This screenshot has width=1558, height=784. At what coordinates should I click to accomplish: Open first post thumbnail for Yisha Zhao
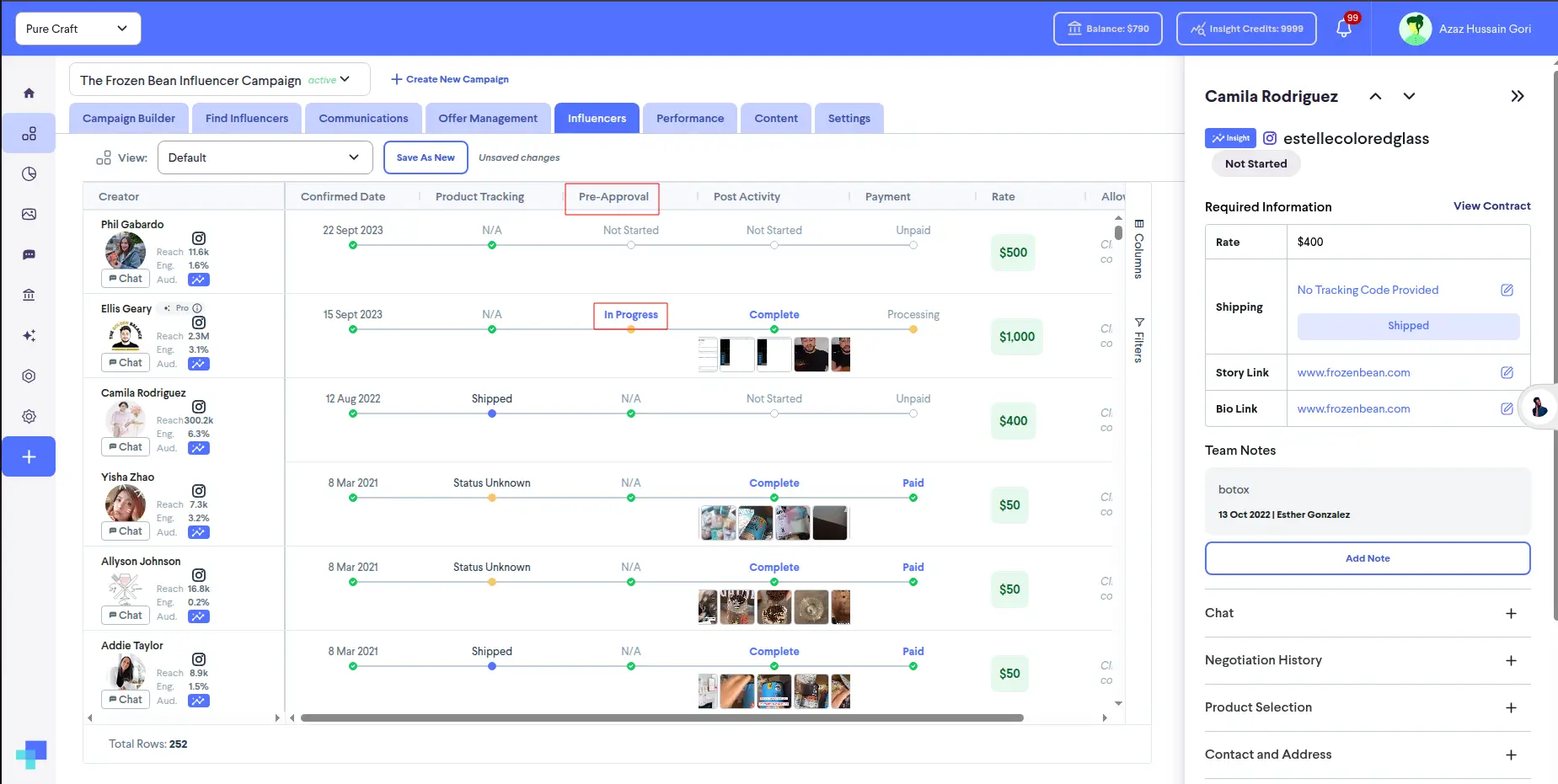[x=718, y=523]
